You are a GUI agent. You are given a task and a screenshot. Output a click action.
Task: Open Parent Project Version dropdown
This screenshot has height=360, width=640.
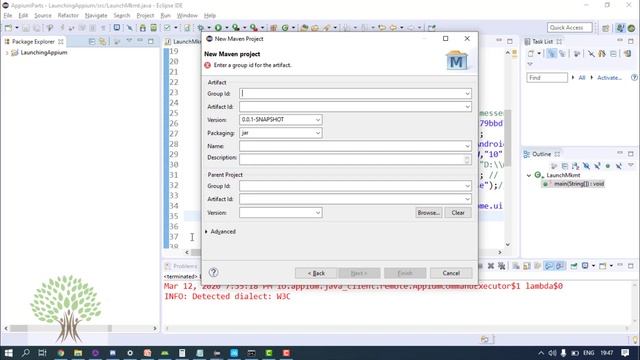pyautogui.click(x=318, y=213)
